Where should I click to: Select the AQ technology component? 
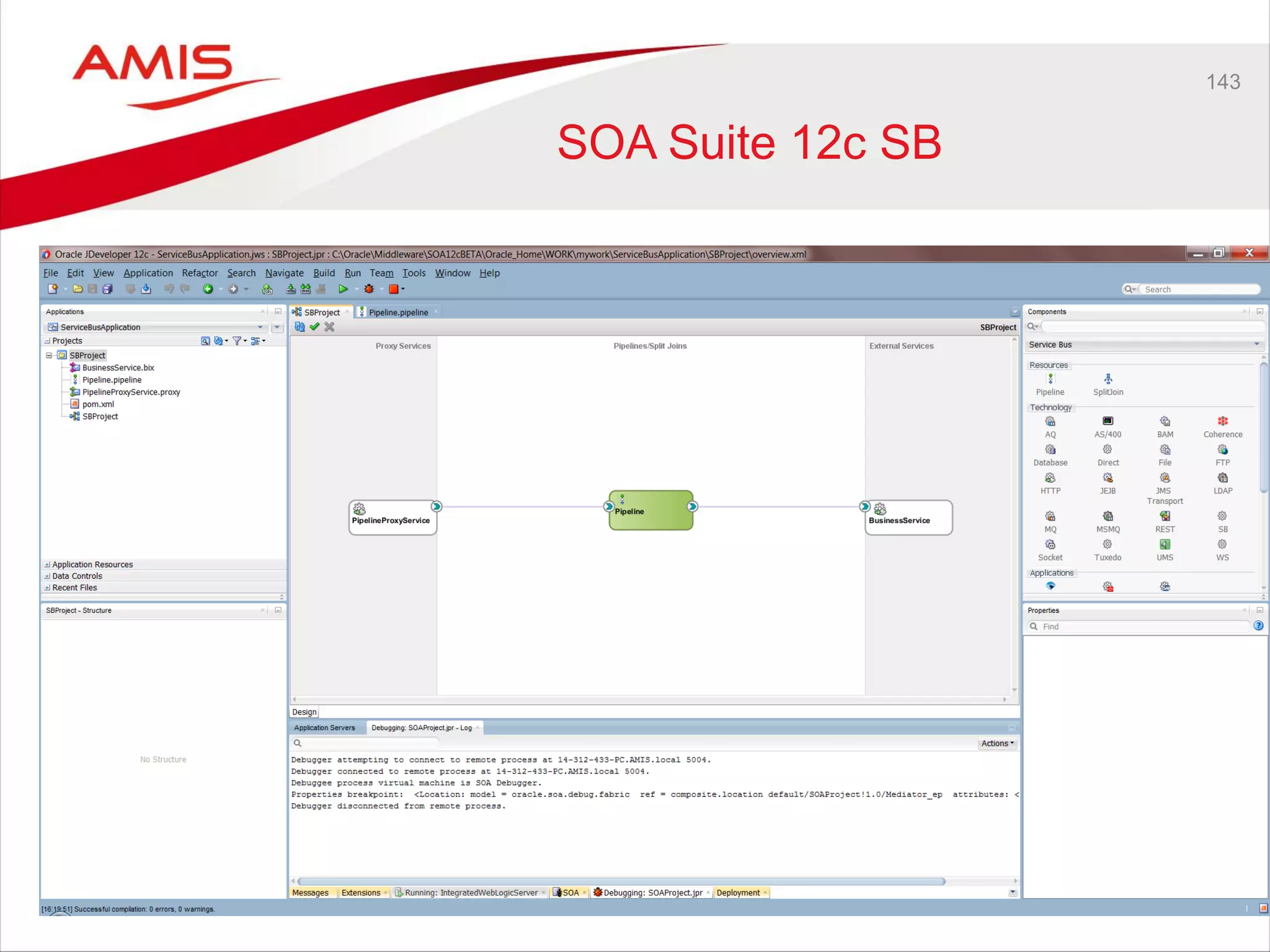point(1050,427)
